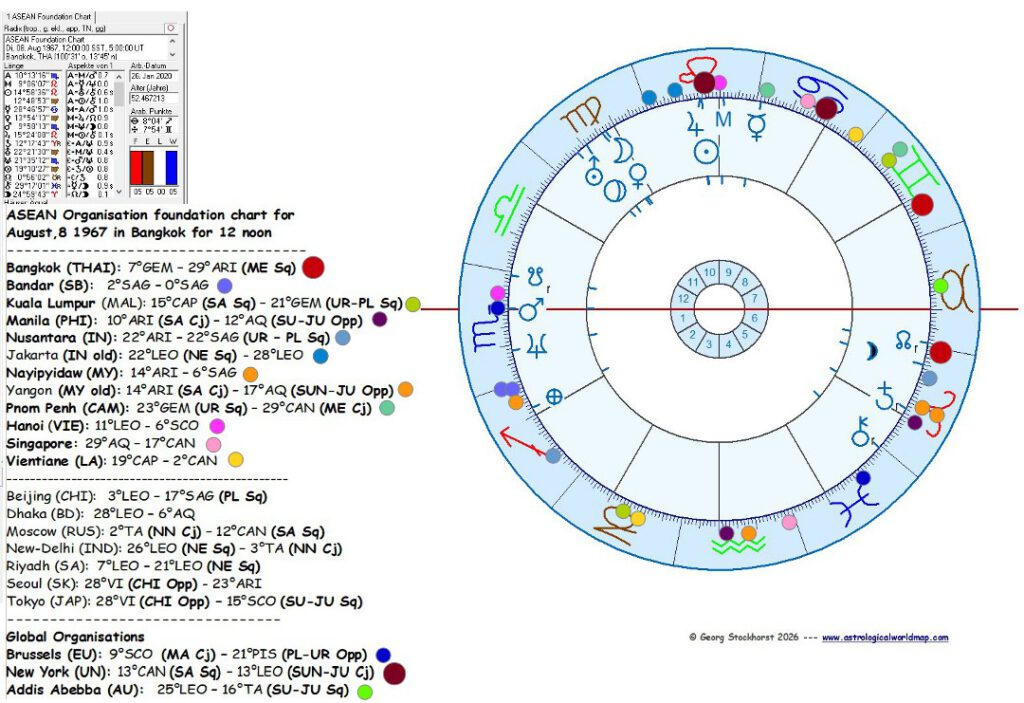This screenshot has height=703, width=1024.
Task: Click the brown Capricorn sign glyph on the wheel
Action: tap(615, 523)
